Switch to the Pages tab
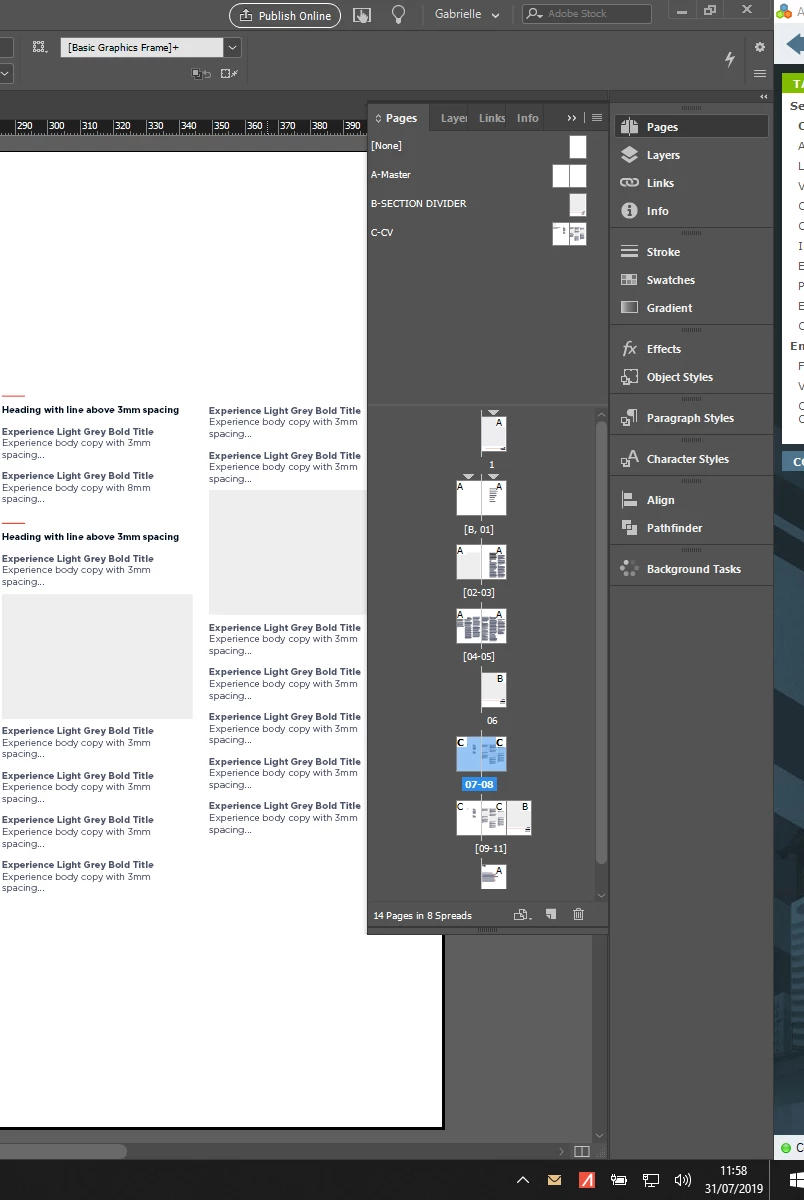The width and height of the screenshot is (804, 1200). [401, 118]
